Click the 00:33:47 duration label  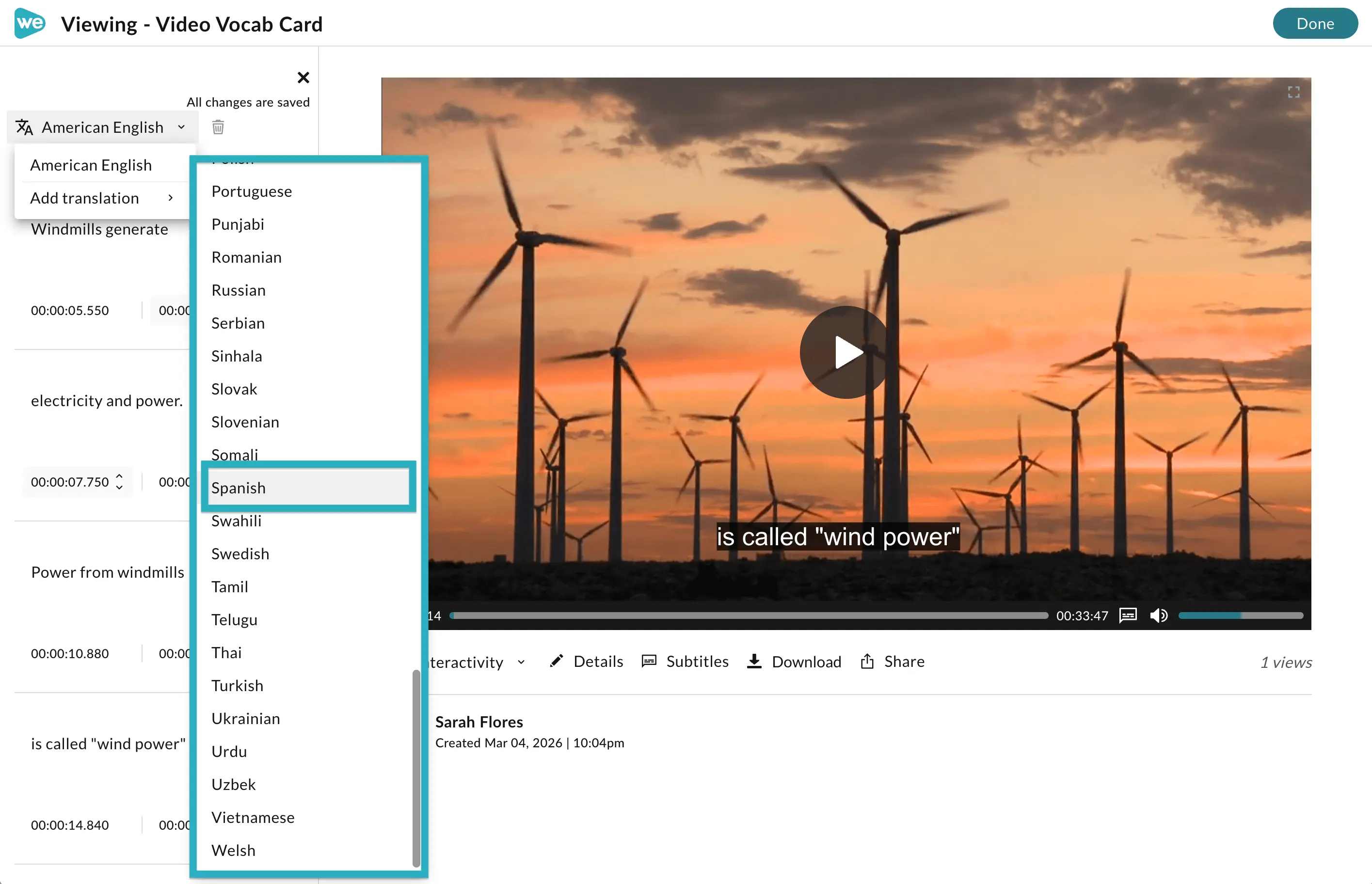1082,616
